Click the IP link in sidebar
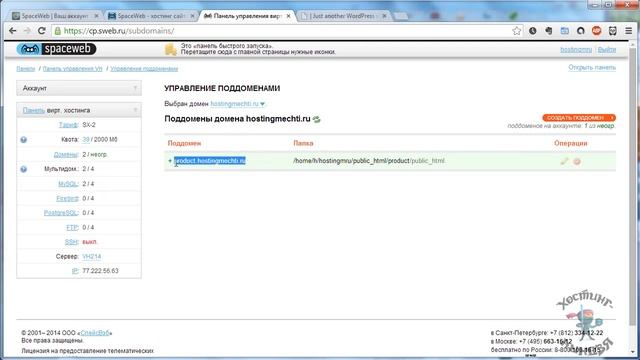The width and height of the screenshot is (640, 360). point(75,271)
